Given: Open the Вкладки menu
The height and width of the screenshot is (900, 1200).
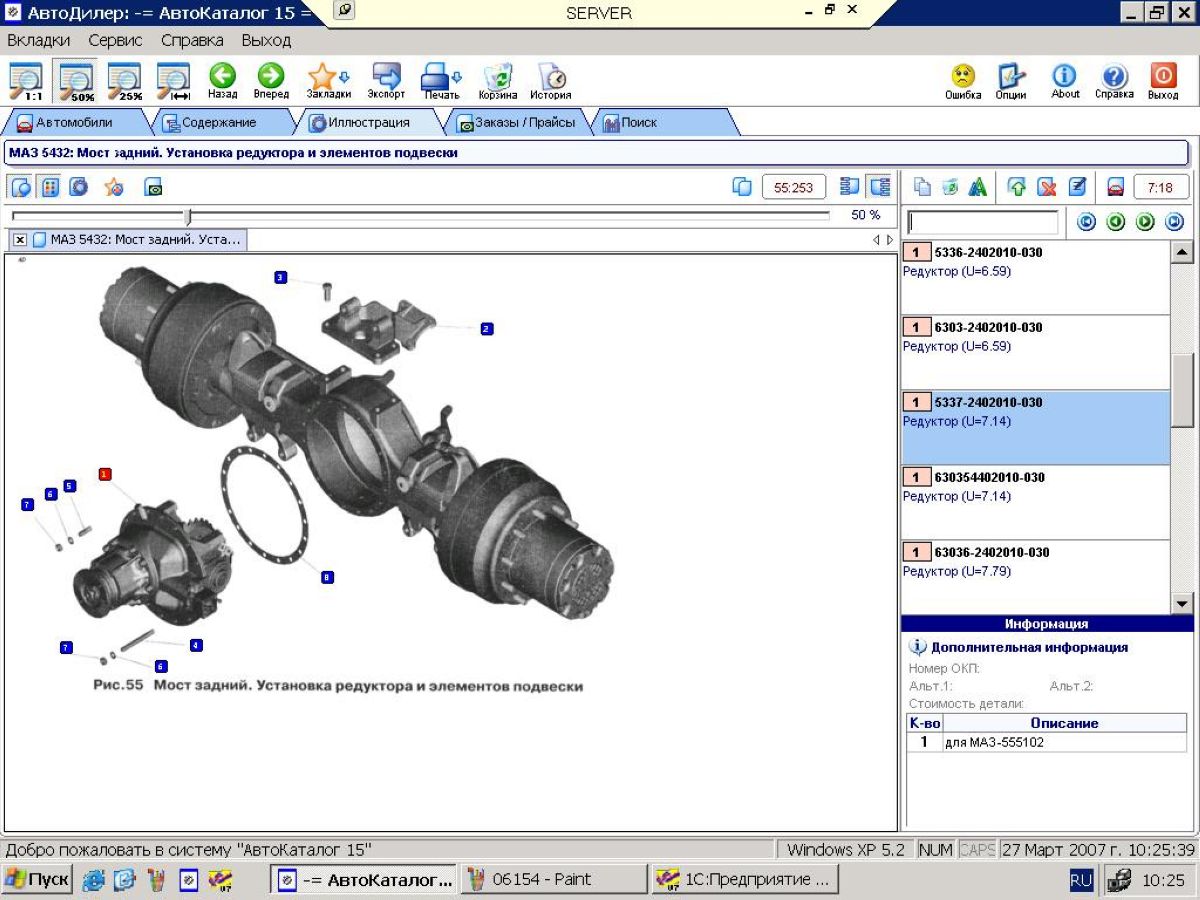Looking at the screenshot, I should (39, 41).
